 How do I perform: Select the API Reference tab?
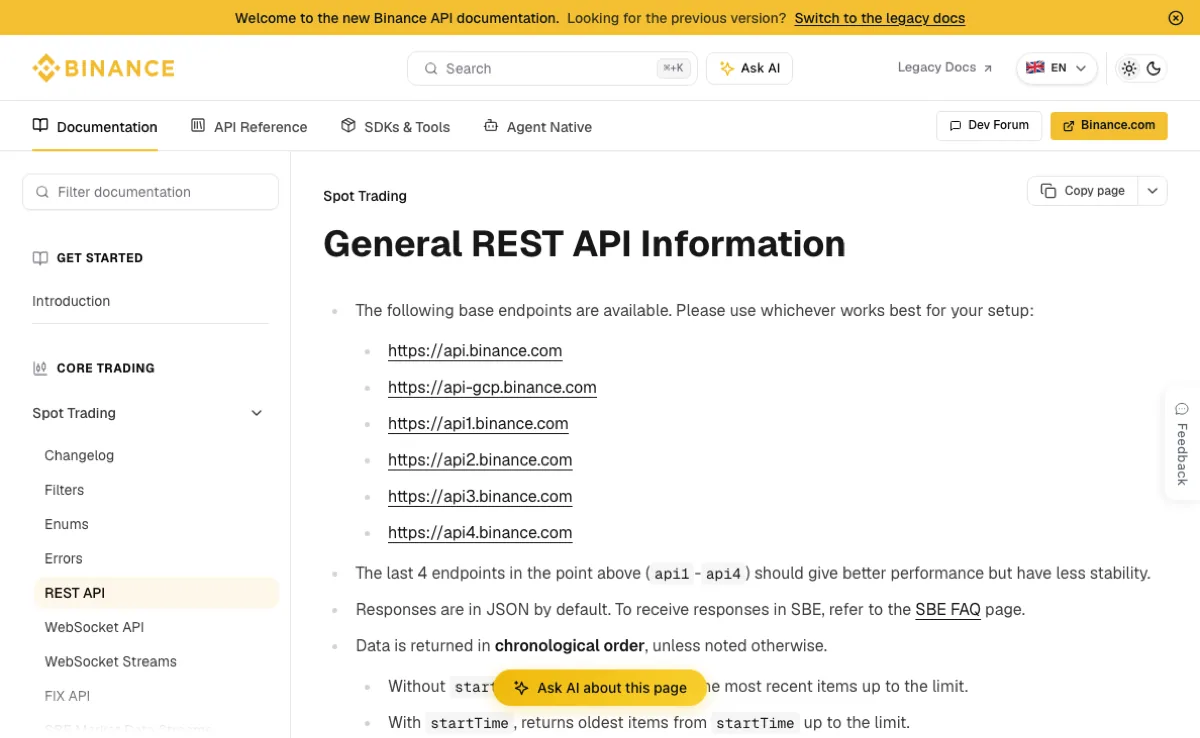(x=249, y=127)
